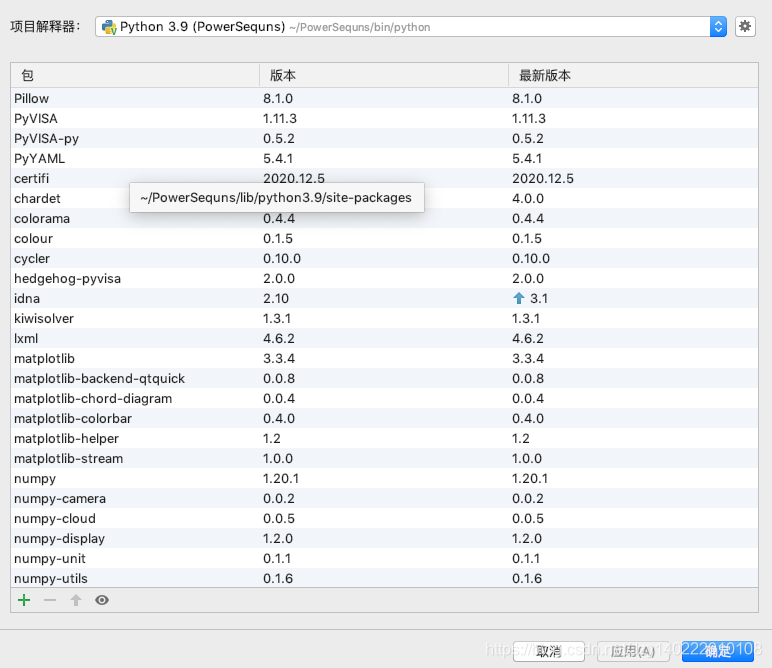Select the lxml package row
Viewport: 772px width, 668px height.
[x=384, y=339]
